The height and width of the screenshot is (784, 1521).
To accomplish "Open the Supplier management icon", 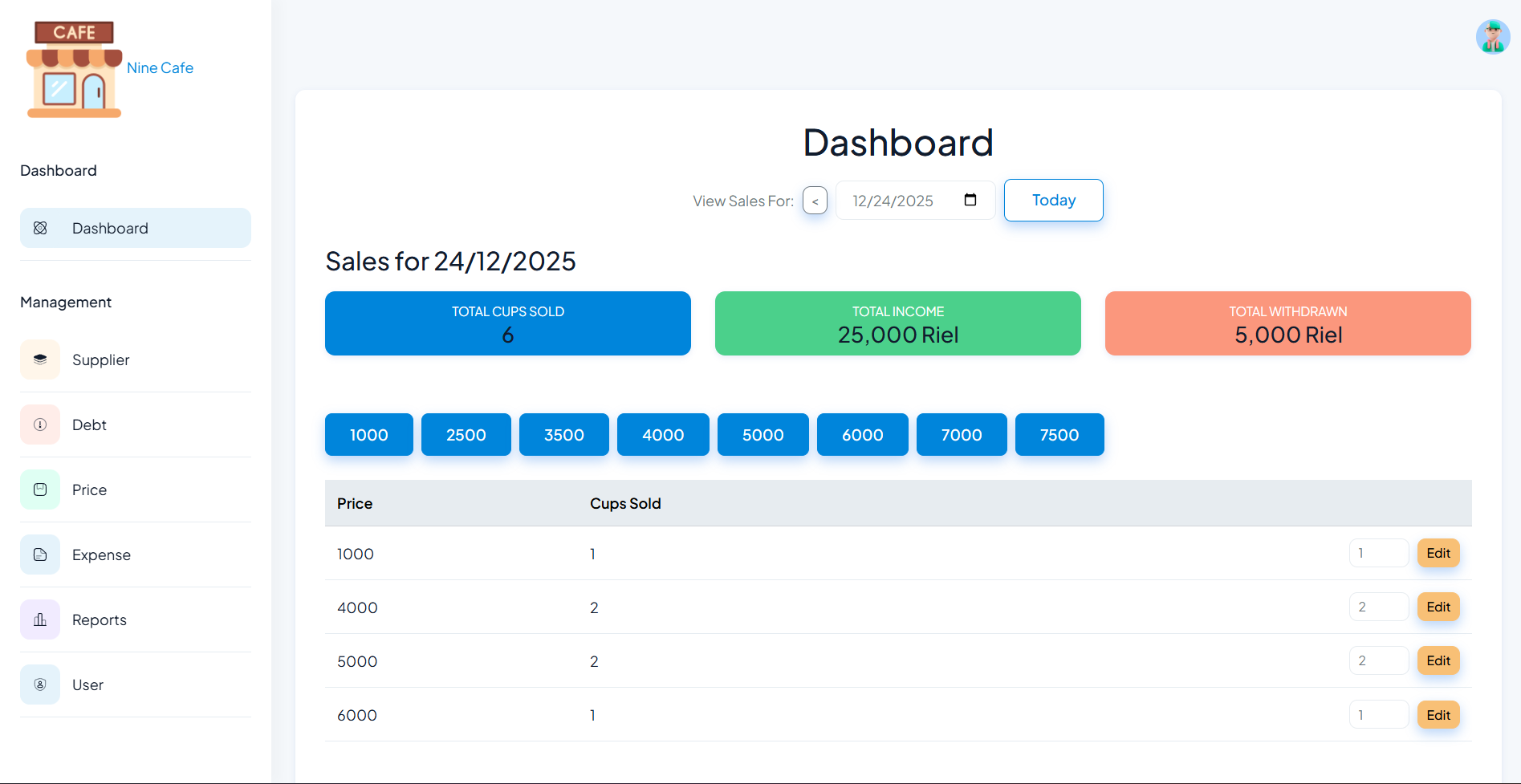I will 40,360.
